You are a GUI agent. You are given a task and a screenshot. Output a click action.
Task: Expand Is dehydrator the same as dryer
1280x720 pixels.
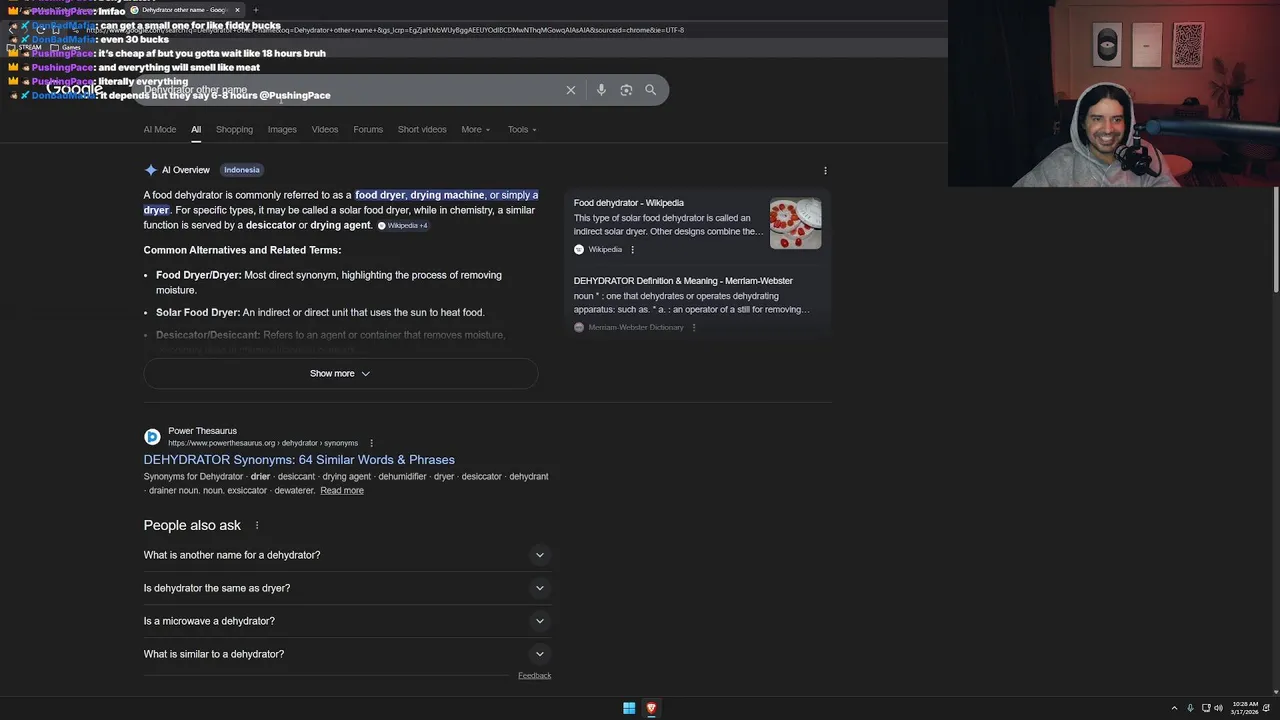347,588
